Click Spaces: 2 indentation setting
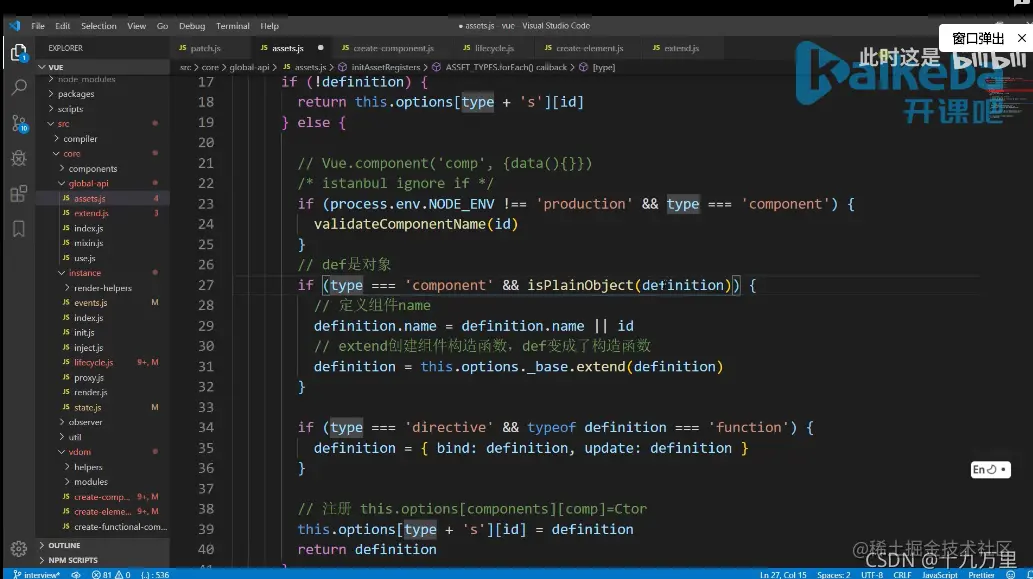The image size is (1033, 579). coord(833,574)
